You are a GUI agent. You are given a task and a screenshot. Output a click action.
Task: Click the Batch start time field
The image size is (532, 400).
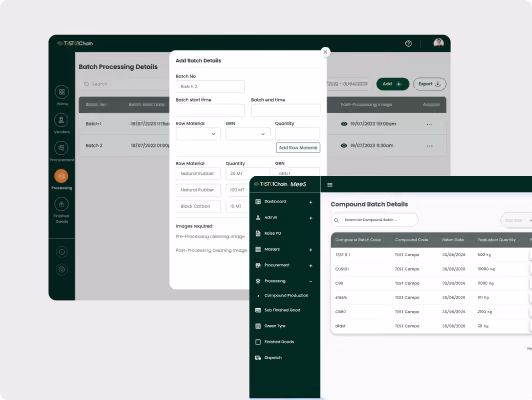click(x=210, y=110)
